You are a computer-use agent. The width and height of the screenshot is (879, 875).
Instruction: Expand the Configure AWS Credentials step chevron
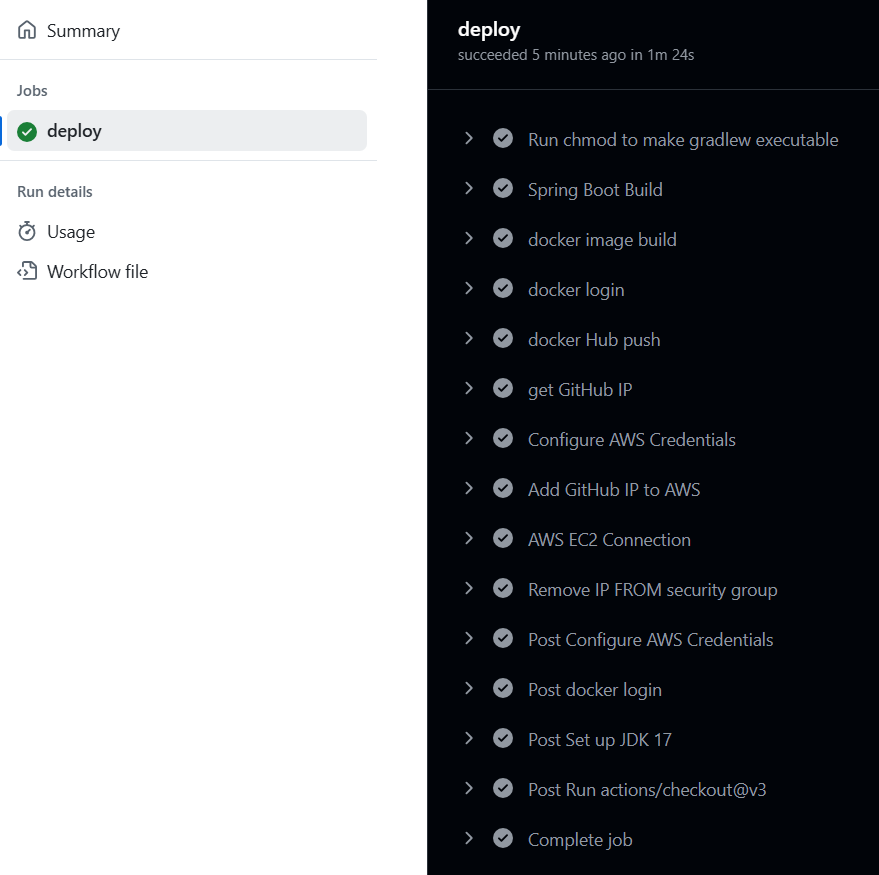(x=469, y=438)
